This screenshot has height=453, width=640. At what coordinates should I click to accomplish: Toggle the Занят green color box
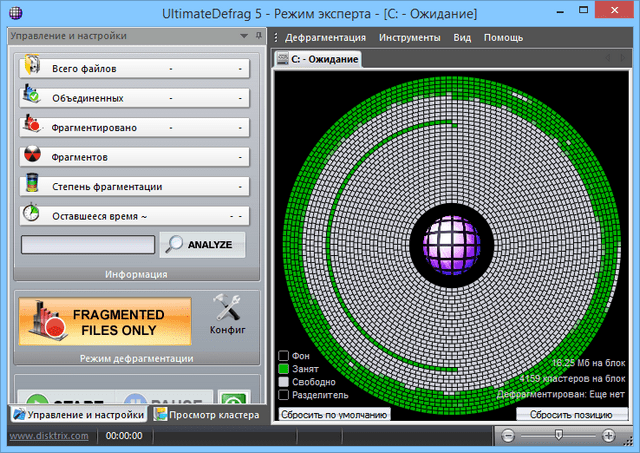click(284, 369)
